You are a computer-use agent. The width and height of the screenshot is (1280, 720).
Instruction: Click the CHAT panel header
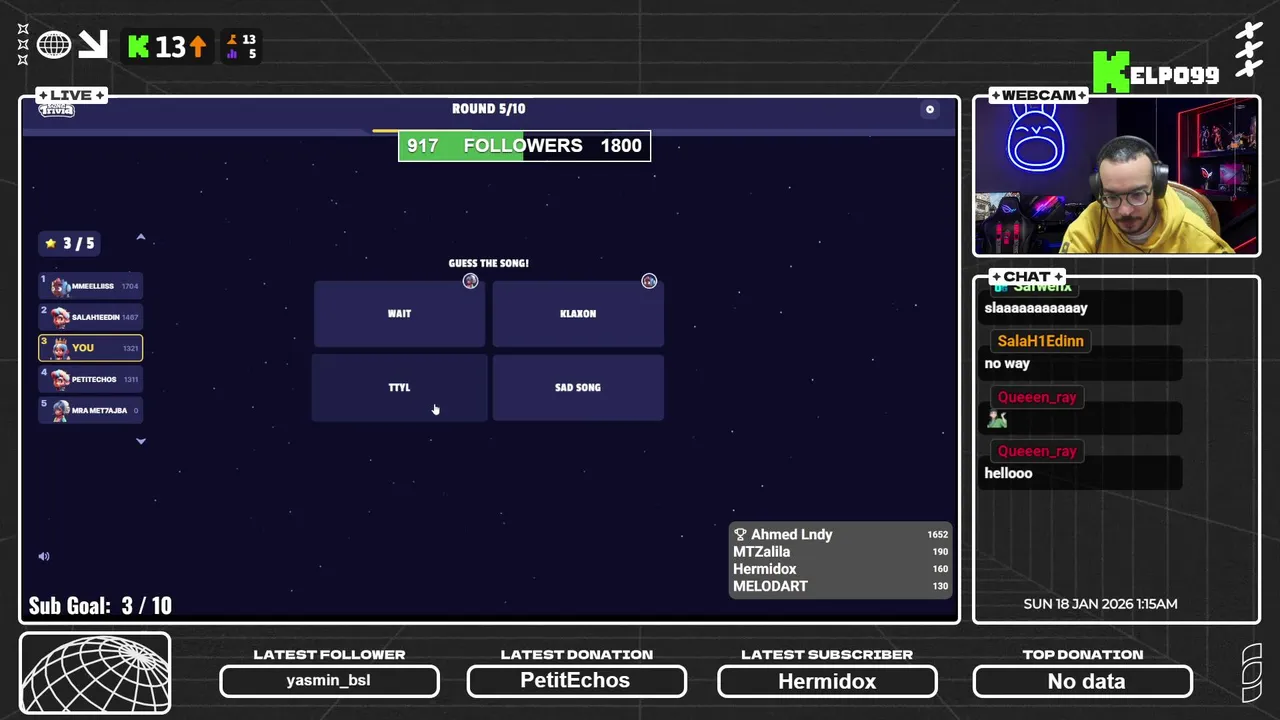click(1027, 276)
